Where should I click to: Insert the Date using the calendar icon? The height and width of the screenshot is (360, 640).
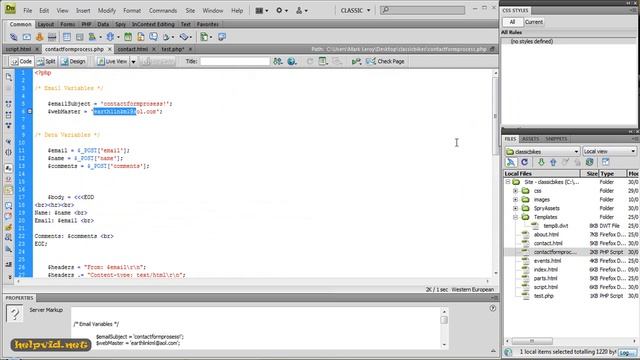click(128, 37)
